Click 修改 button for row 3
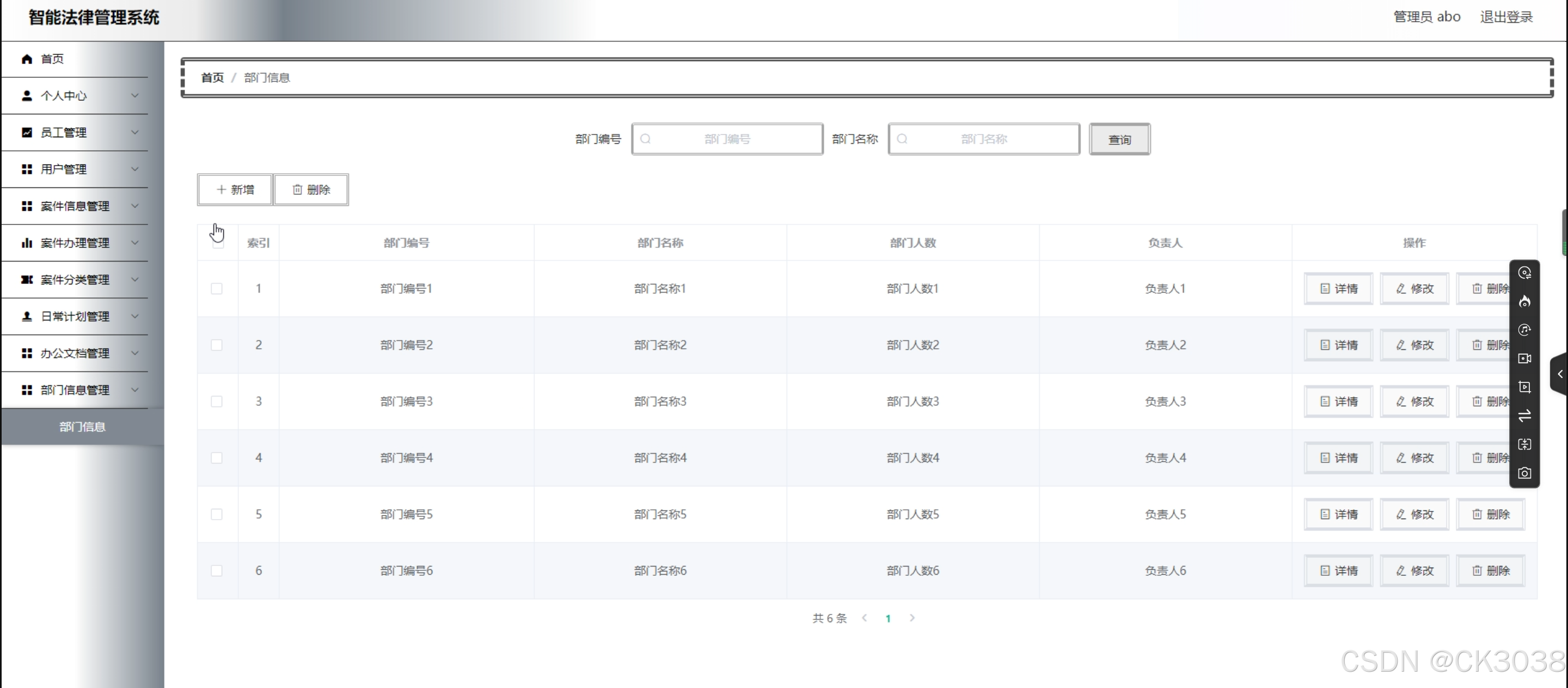The image size is (1568, 688). tap(1414, 402)
